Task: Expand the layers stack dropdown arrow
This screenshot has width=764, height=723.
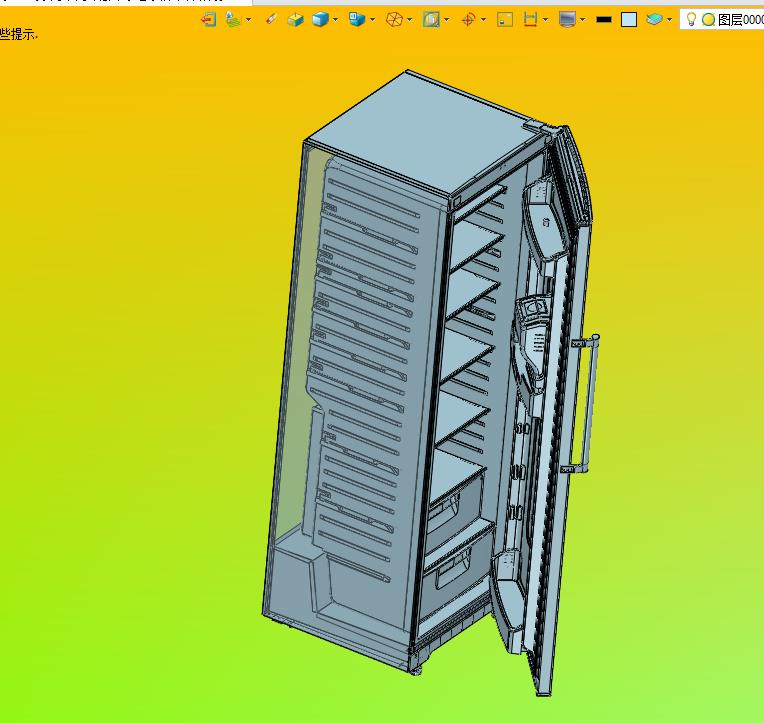Action: point(669,20)
